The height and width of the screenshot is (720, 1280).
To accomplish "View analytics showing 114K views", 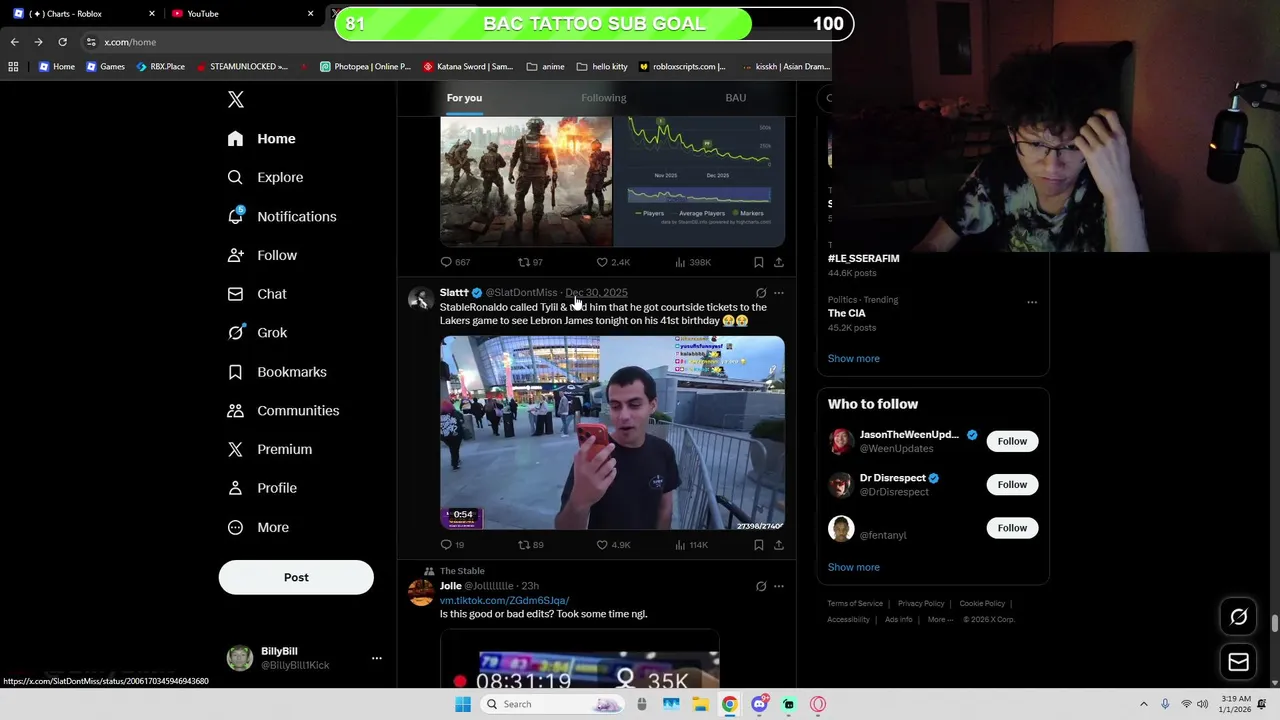I will tap(691, 545).
